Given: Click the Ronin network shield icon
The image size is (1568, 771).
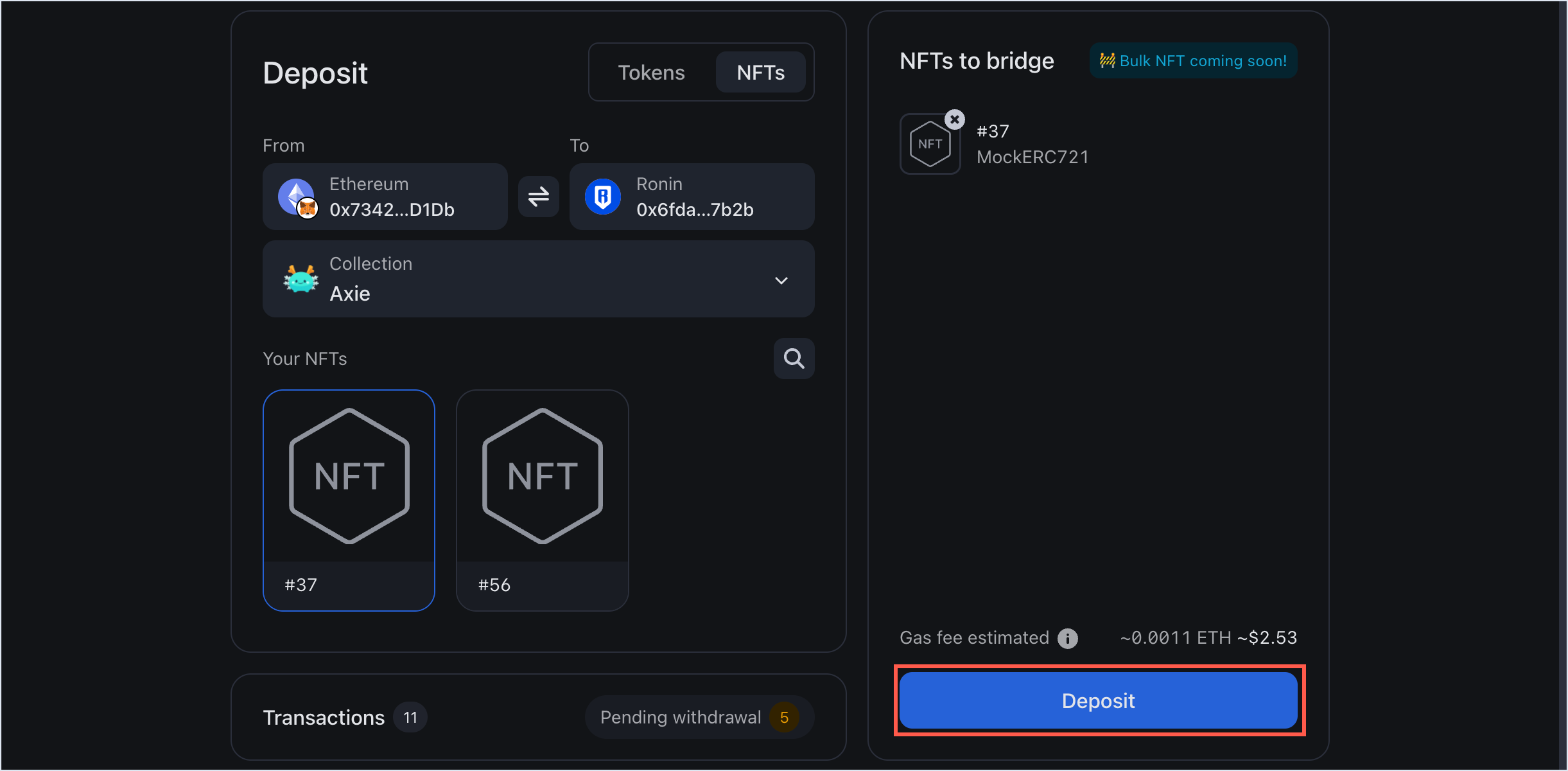Looking at the screenshot, I should pos(602,197).
